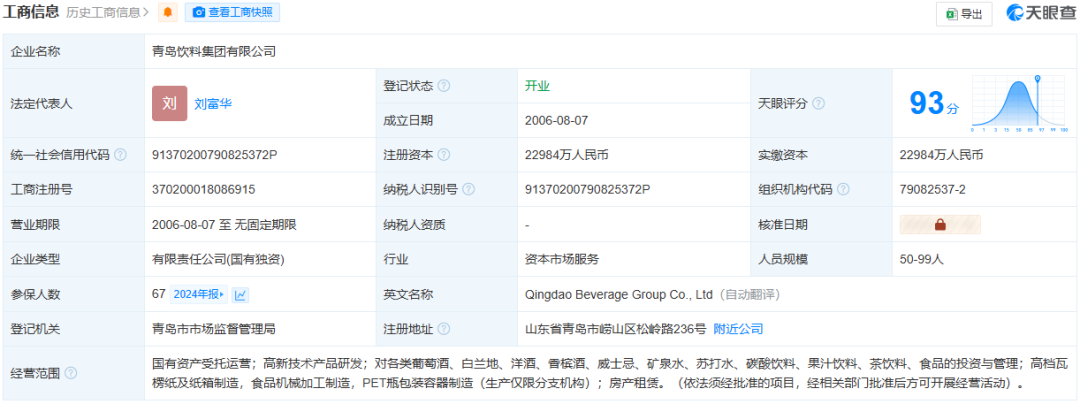Click 50-99人 staff size value
Screen dimensions: 1080x404
click(921, 259)
